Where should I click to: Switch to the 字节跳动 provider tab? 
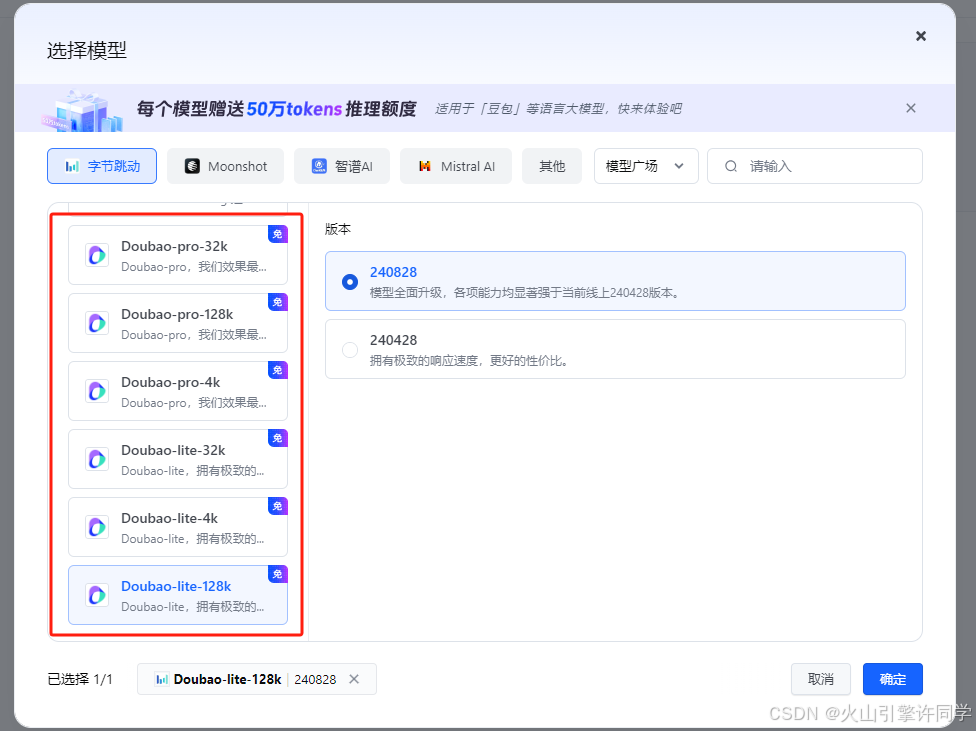102,166
